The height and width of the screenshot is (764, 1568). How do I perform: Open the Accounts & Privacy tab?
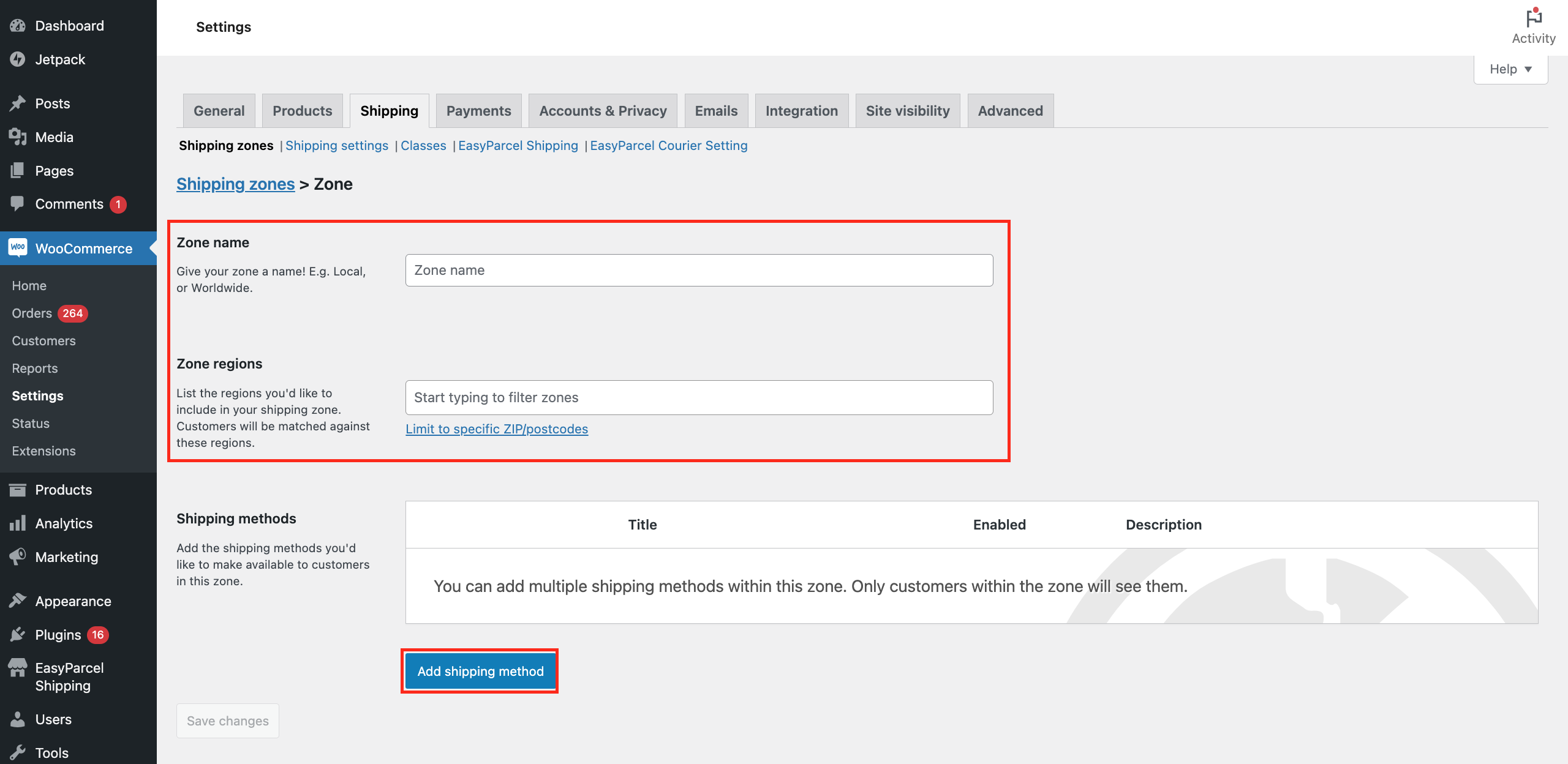pyautogui.click(x=603, y=111)
